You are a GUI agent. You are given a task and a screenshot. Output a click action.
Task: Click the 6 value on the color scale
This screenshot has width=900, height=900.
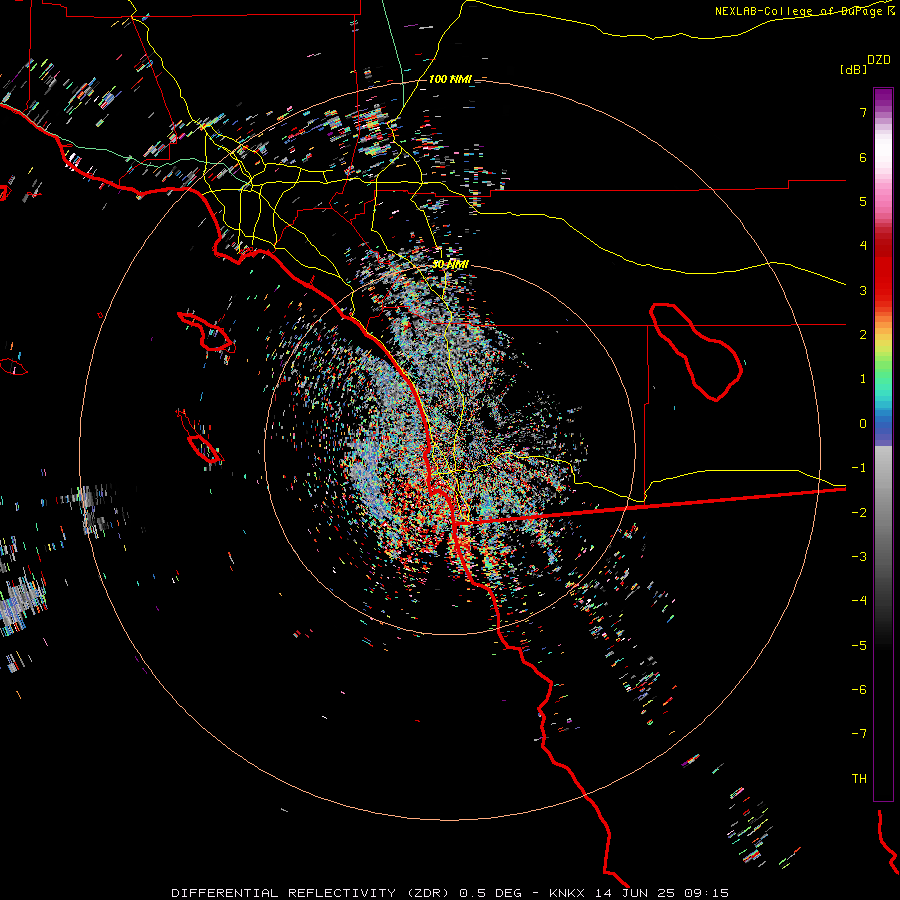pos(863,157)
